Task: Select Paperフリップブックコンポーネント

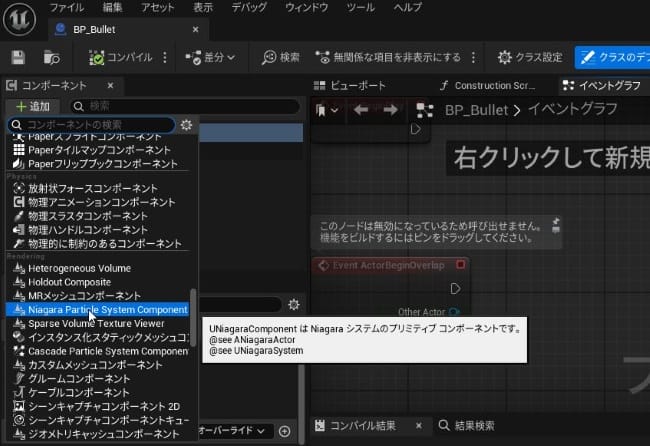Action: point(98,164)
